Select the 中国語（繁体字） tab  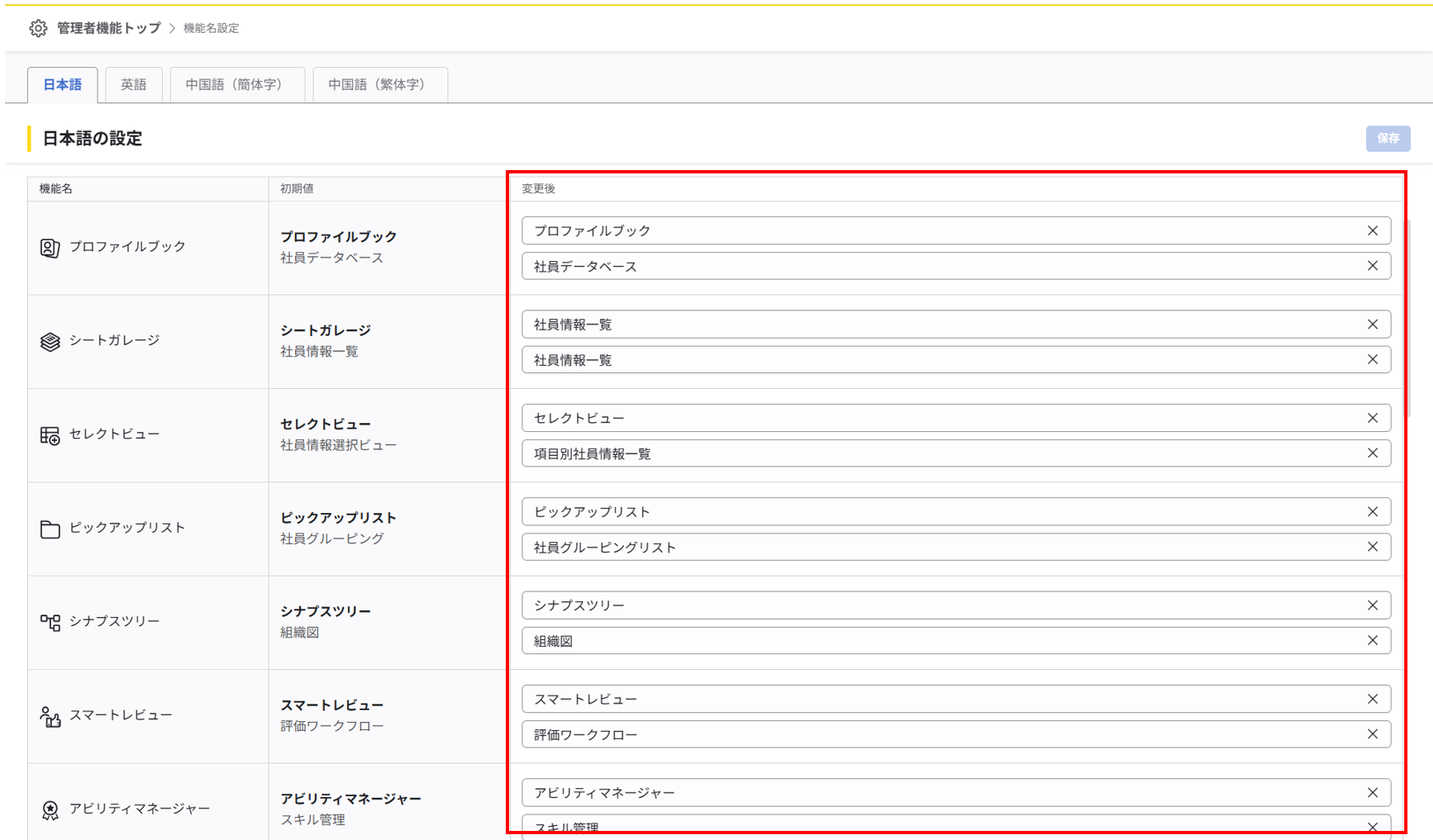pyautogui.click(x=379, y=85)
